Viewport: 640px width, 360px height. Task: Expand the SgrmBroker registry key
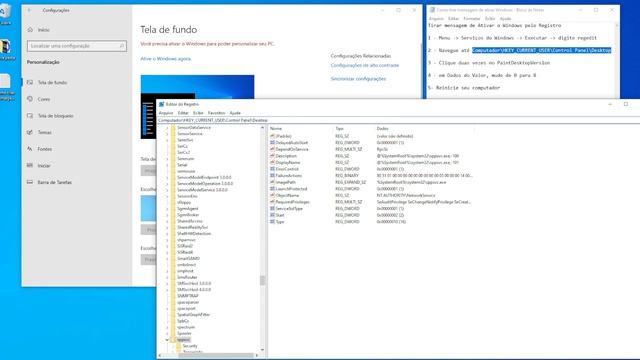coord(167,215)
